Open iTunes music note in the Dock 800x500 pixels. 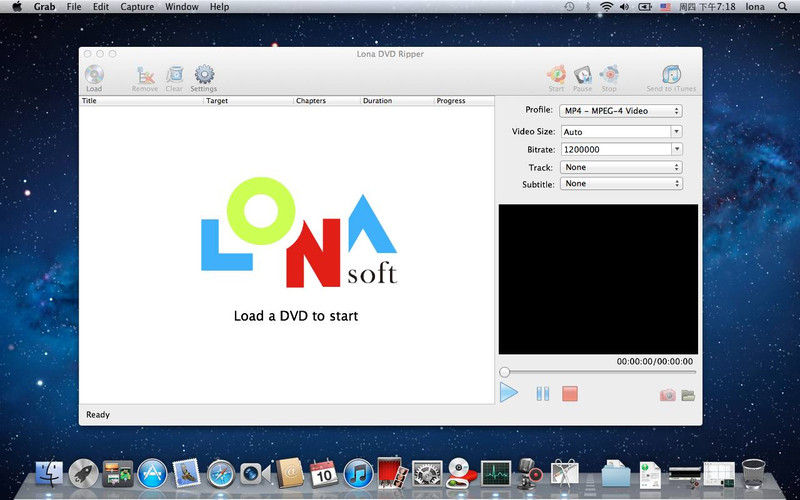point(359,473)
